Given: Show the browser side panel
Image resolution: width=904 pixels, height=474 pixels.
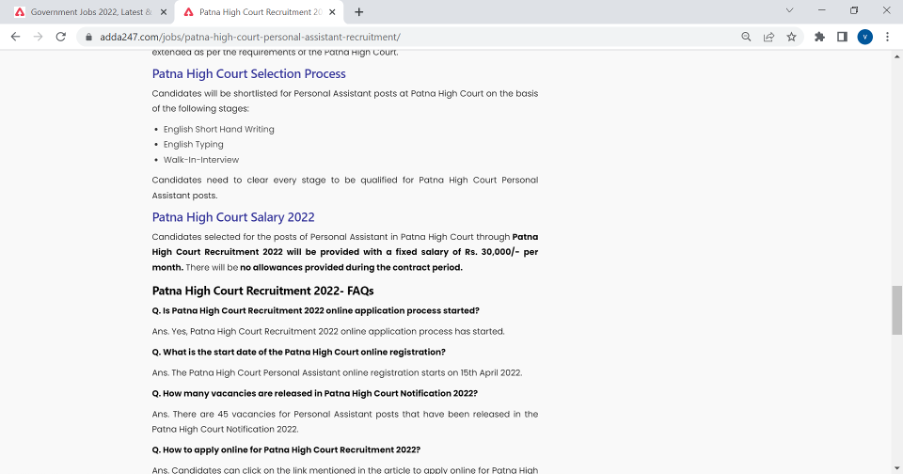Looking at the screenshot, I should [842, 37].
